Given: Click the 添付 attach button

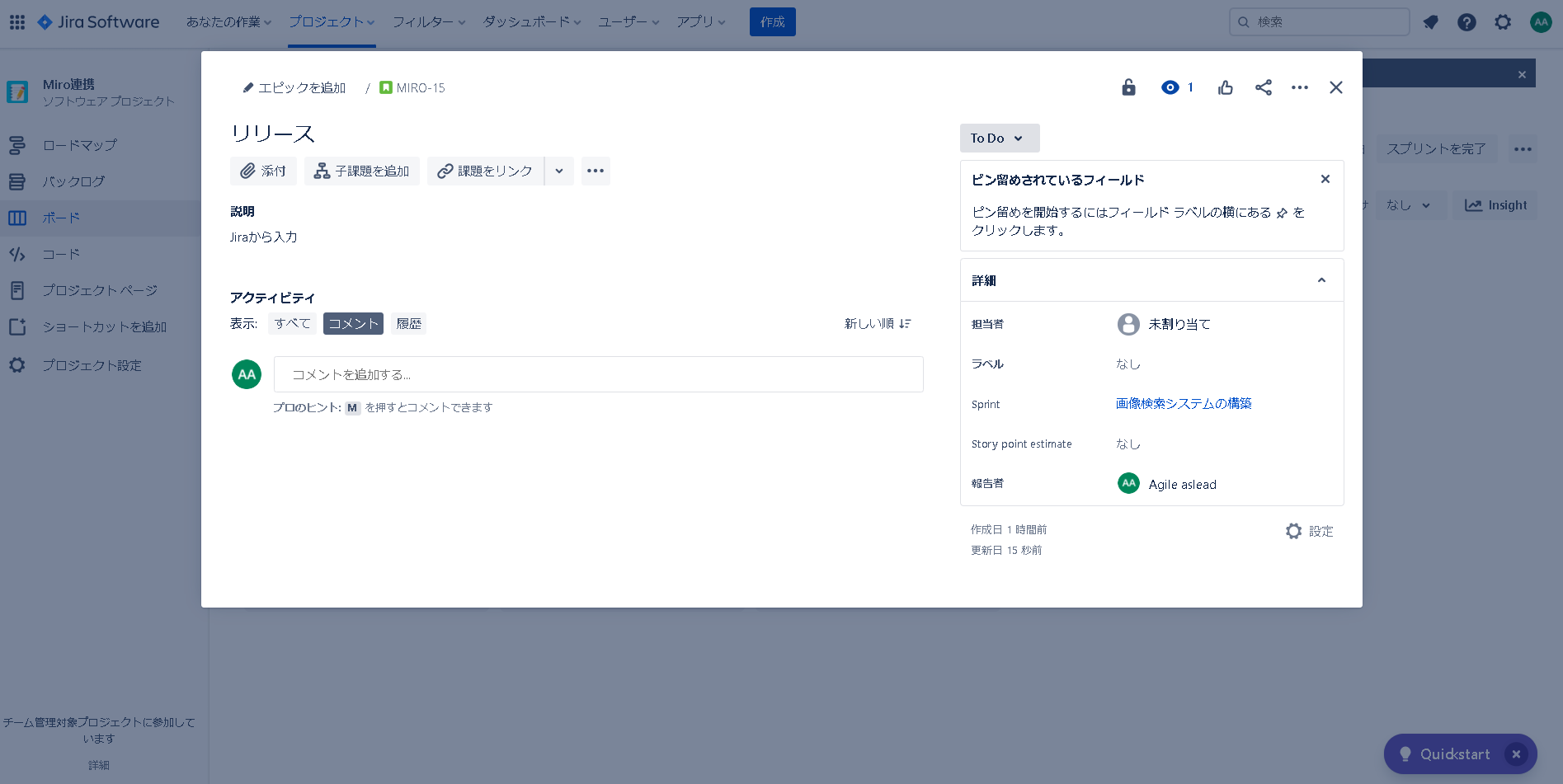Looking at the screenshot, I should [x=263, y=171].
